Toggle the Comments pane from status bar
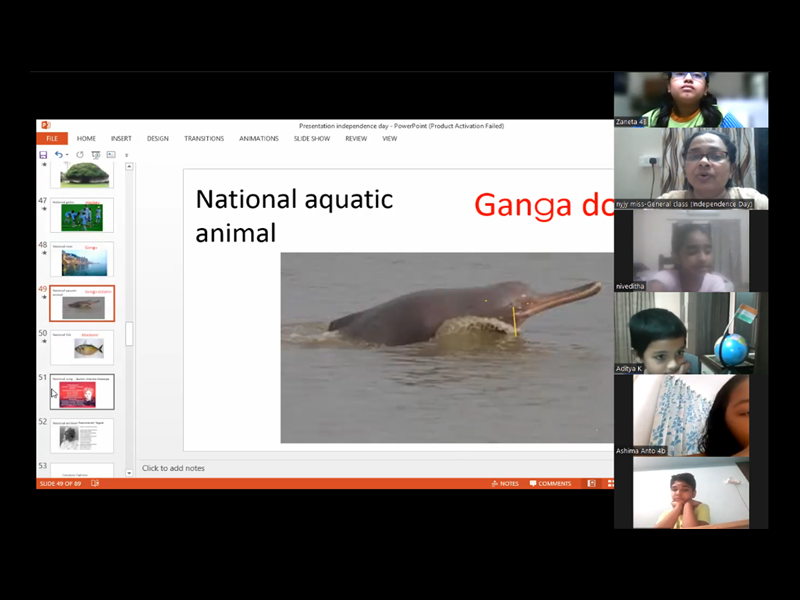This screenshot has height=600, width=800. click(x=549, y=483)
